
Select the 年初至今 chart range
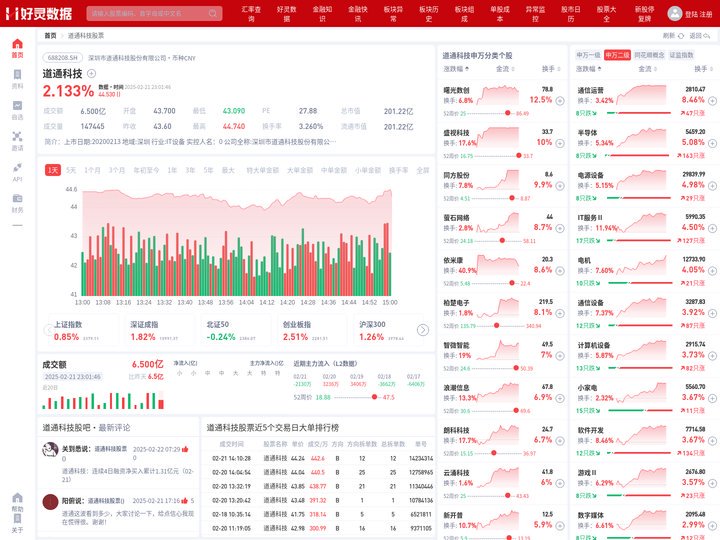click(x=146, y=170)
